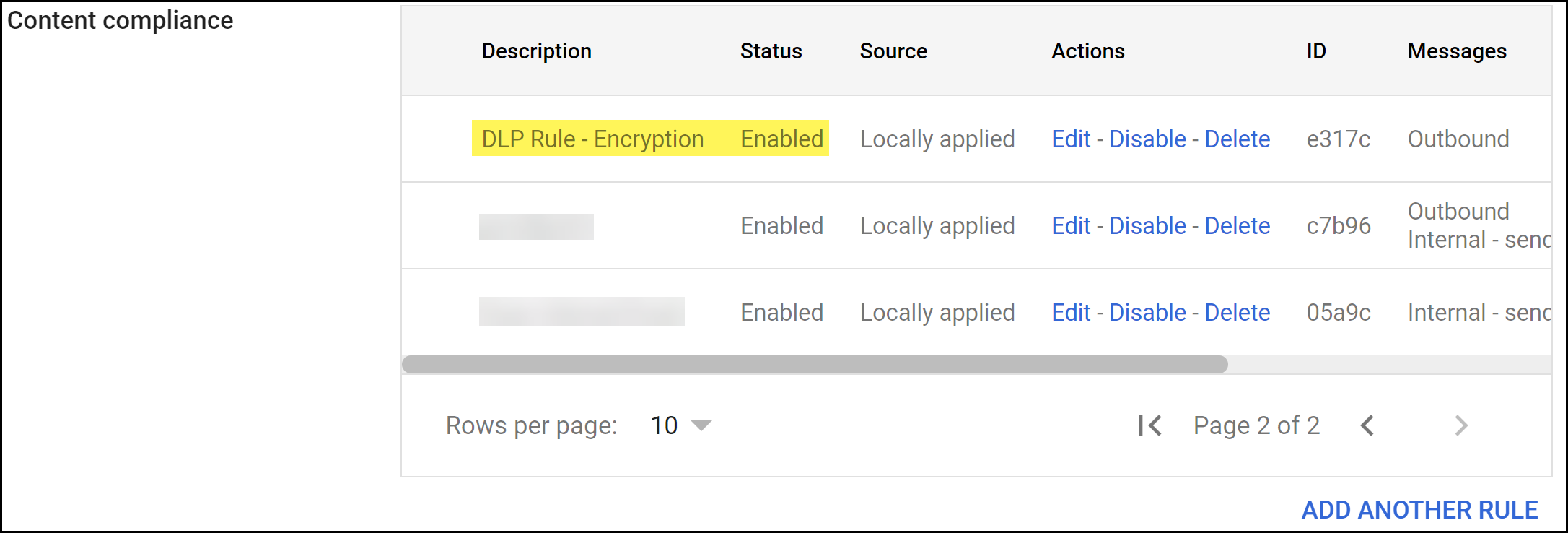Delete the DLP Rule - Encryption rule
The image size is (1568, 533).
[1237, 139]
